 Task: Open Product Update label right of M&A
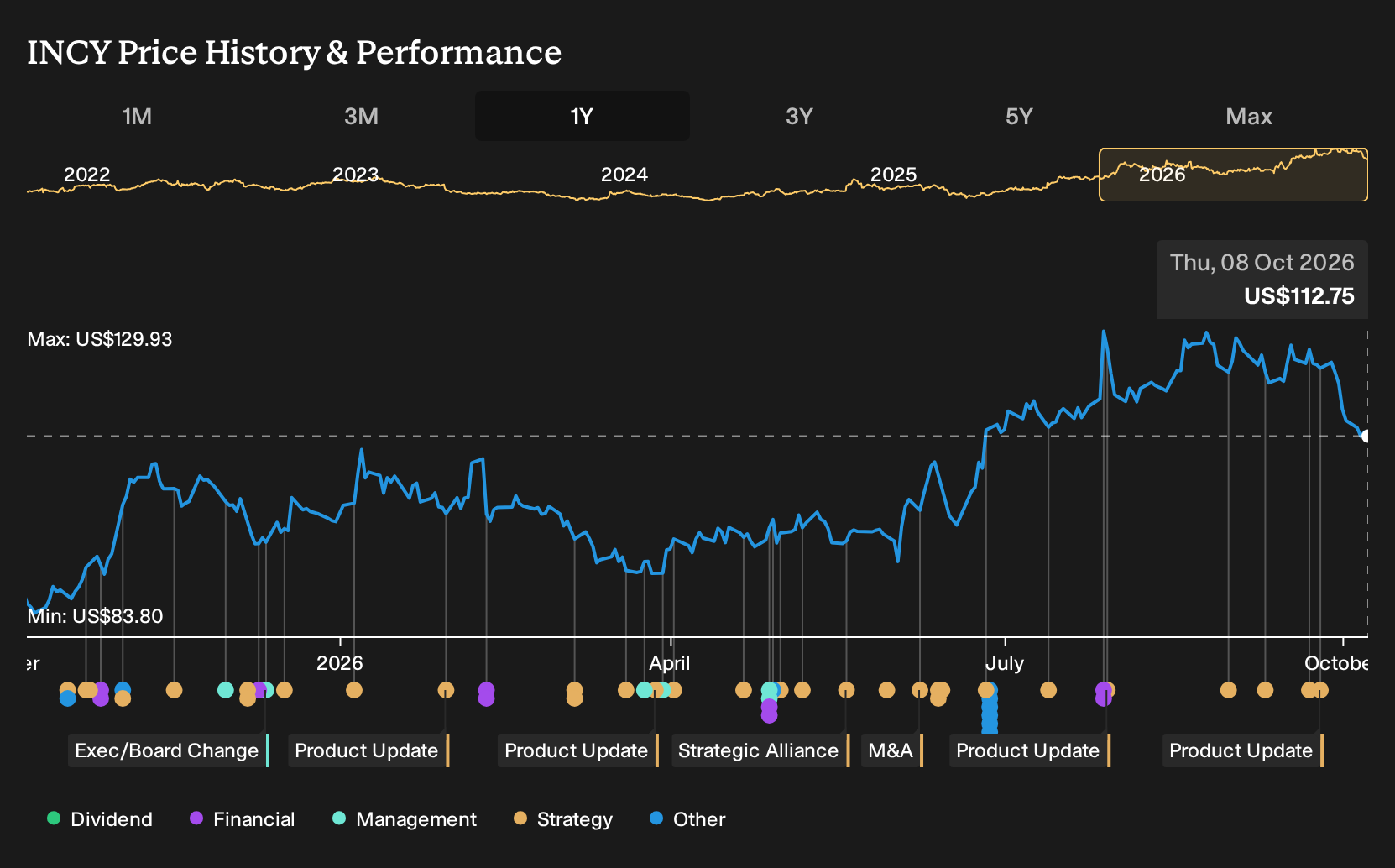[1030, 750]
